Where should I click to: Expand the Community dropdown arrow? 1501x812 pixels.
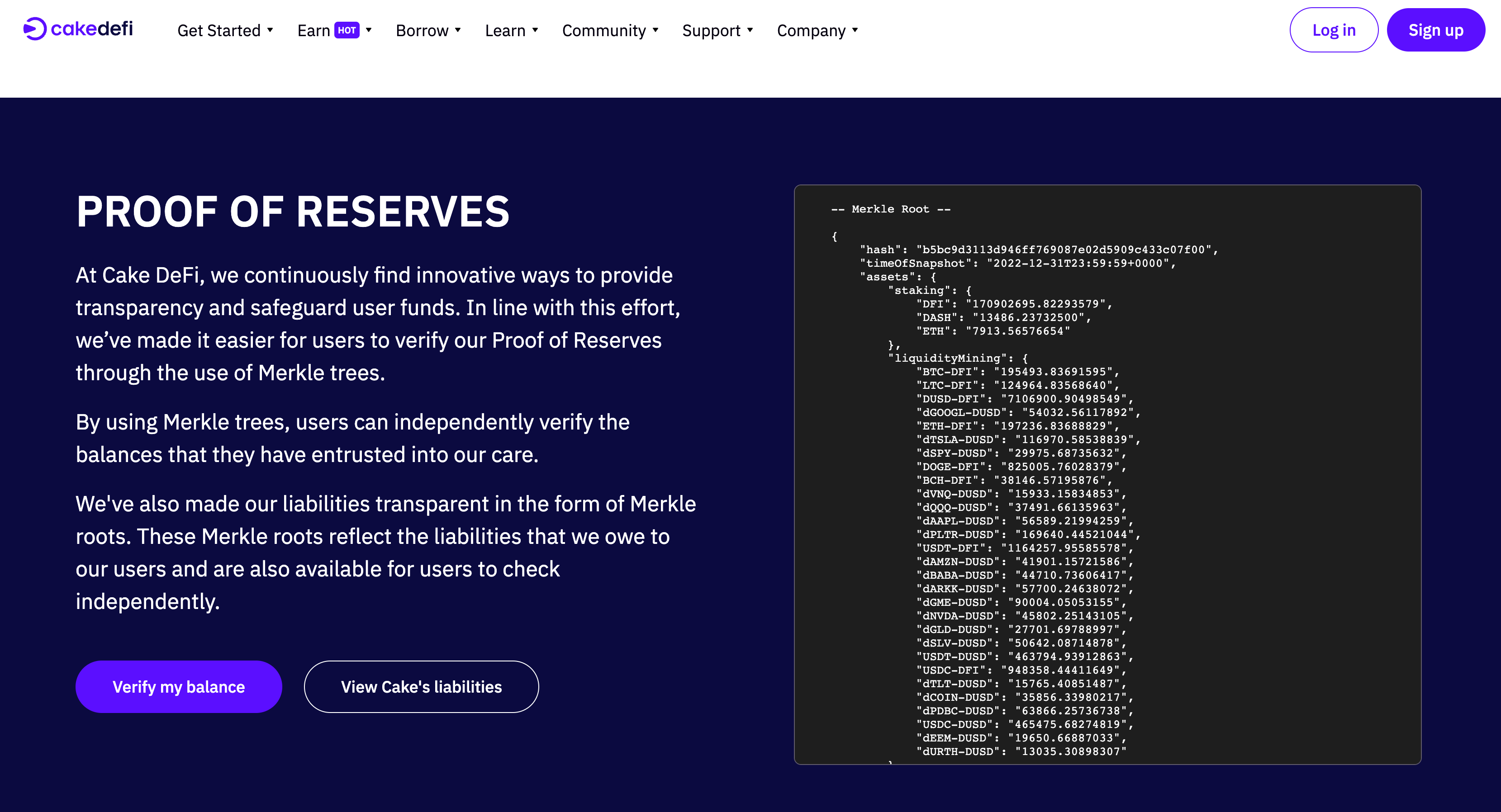pos(655,30)
